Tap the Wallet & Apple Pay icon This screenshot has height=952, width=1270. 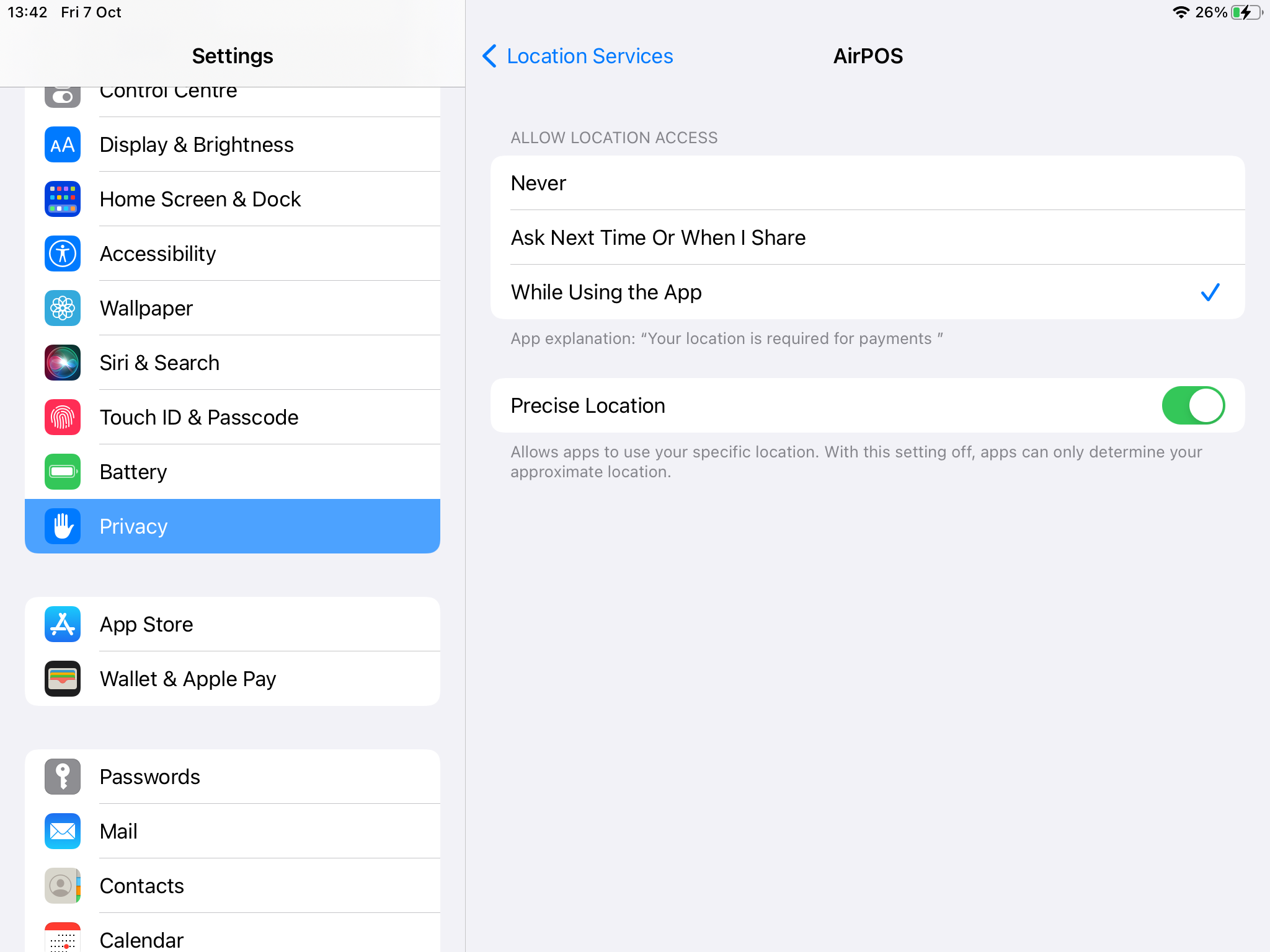click(63, 679)
